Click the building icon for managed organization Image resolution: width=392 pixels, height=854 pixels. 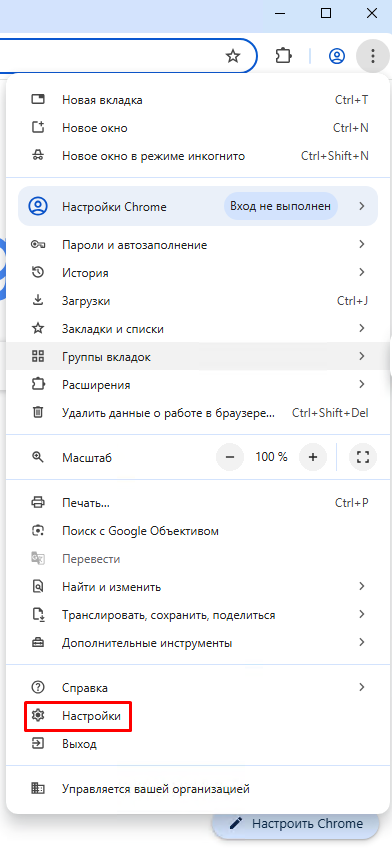[x=38, y=788]
